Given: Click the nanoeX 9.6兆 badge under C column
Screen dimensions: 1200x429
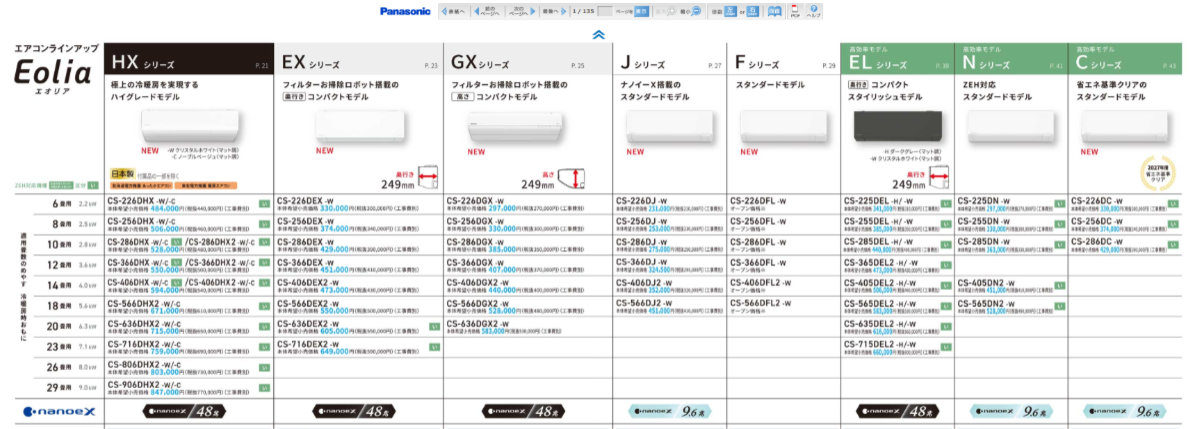Looking at the screenshot, I should pos(1123,411).
